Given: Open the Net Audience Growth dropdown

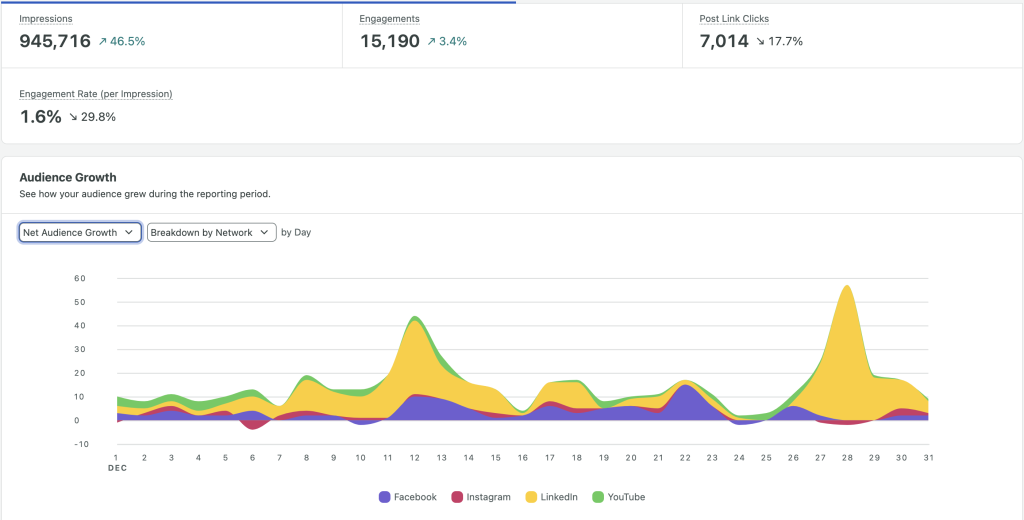Looking at the screenshot, I should (x=79, y=232).
